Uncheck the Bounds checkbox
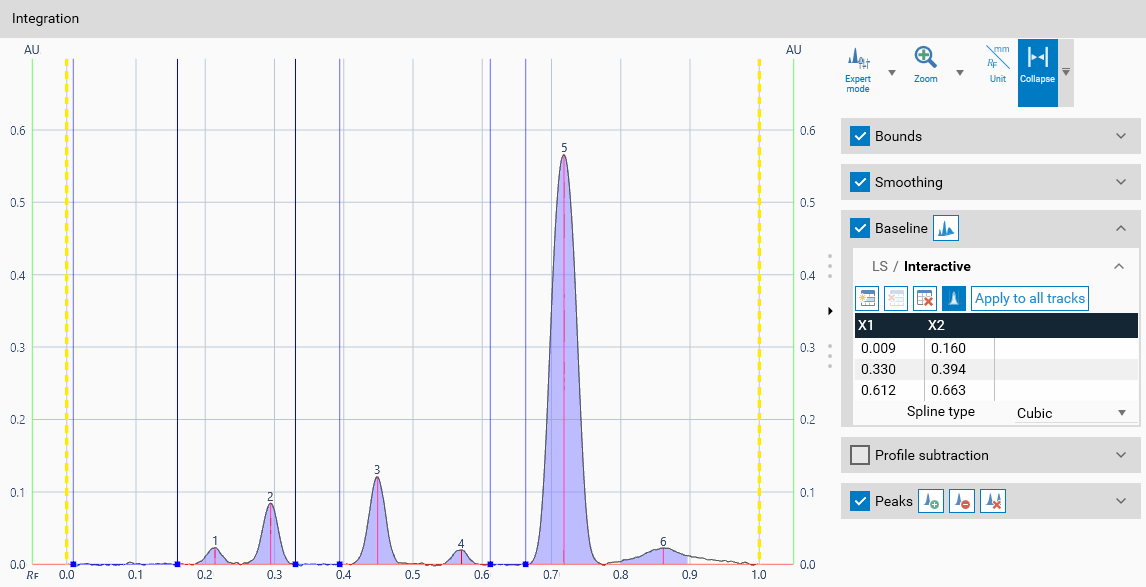Image resolution: width=1146 pixels, height=587 pixels. click(x=860, y=136)
